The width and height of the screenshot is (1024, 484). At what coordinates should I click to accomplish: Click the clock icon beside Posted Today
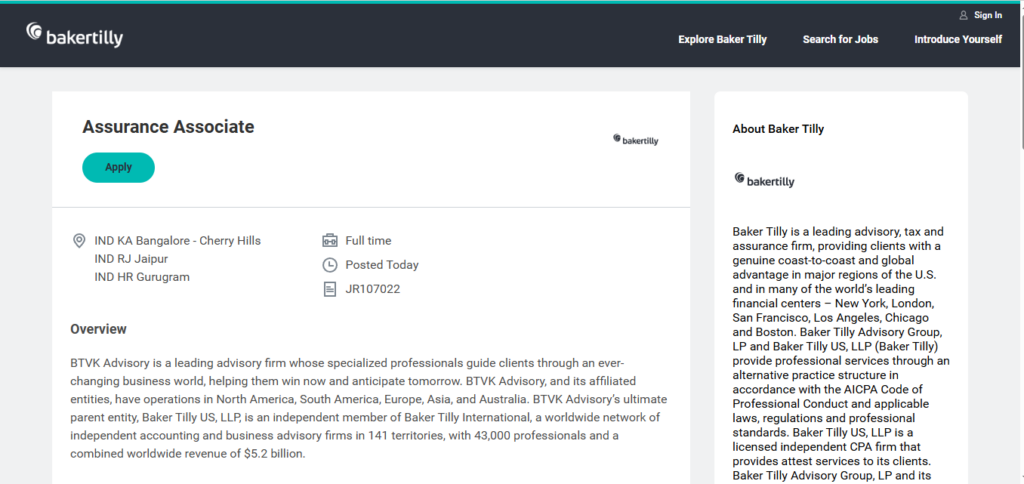tap(330, 265)
